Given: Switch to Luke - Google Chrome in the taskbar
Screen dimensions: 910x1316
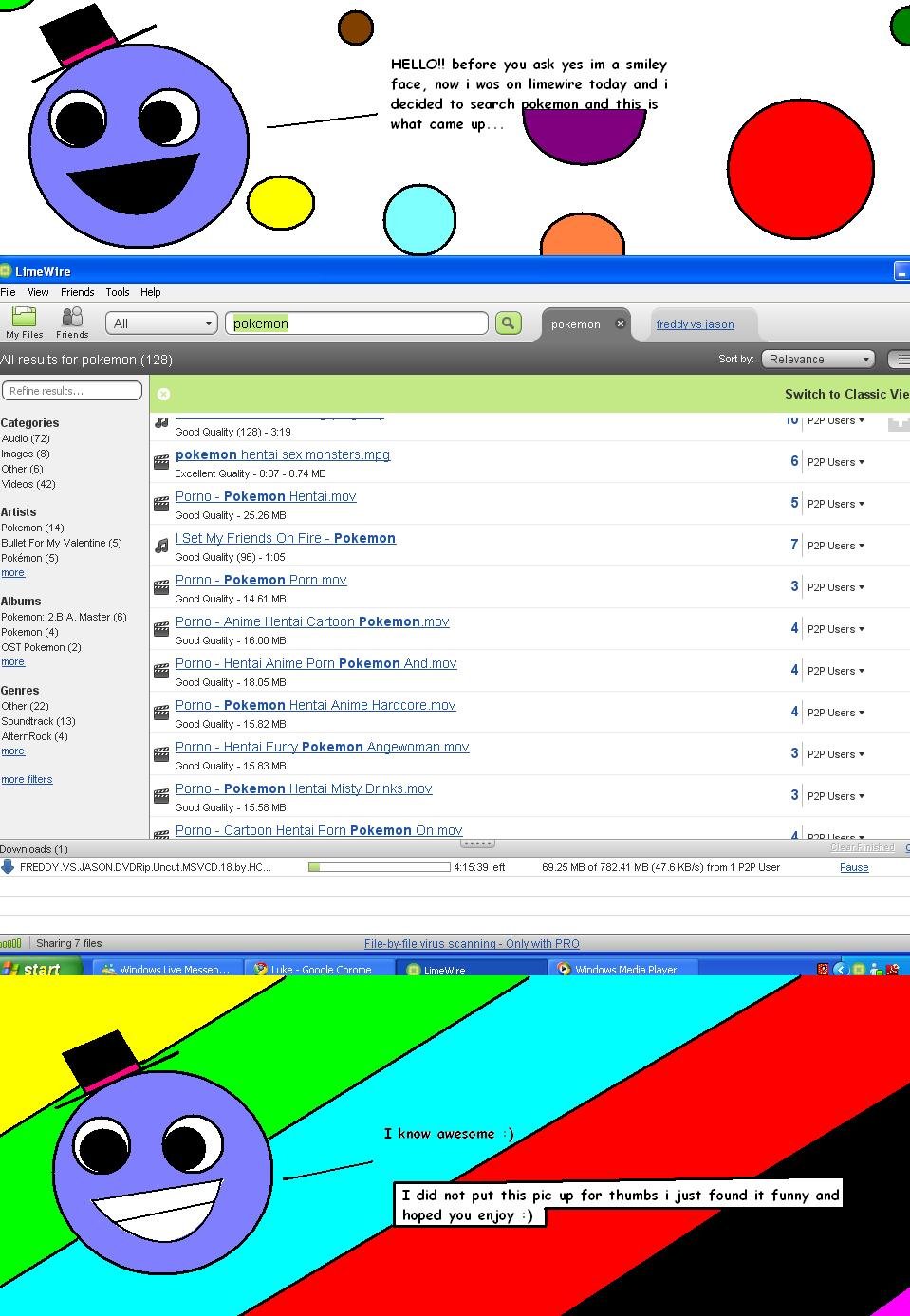Looking at the screenshot, I should pos(321,969).
